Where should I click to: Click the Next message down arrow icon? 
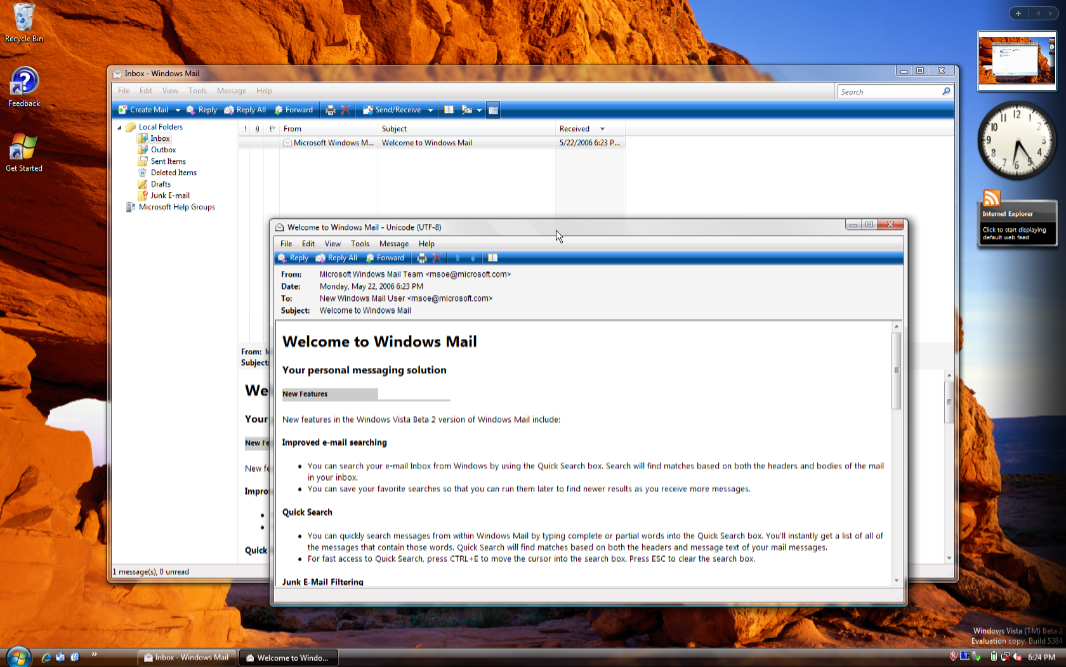(x=472, y=258)
